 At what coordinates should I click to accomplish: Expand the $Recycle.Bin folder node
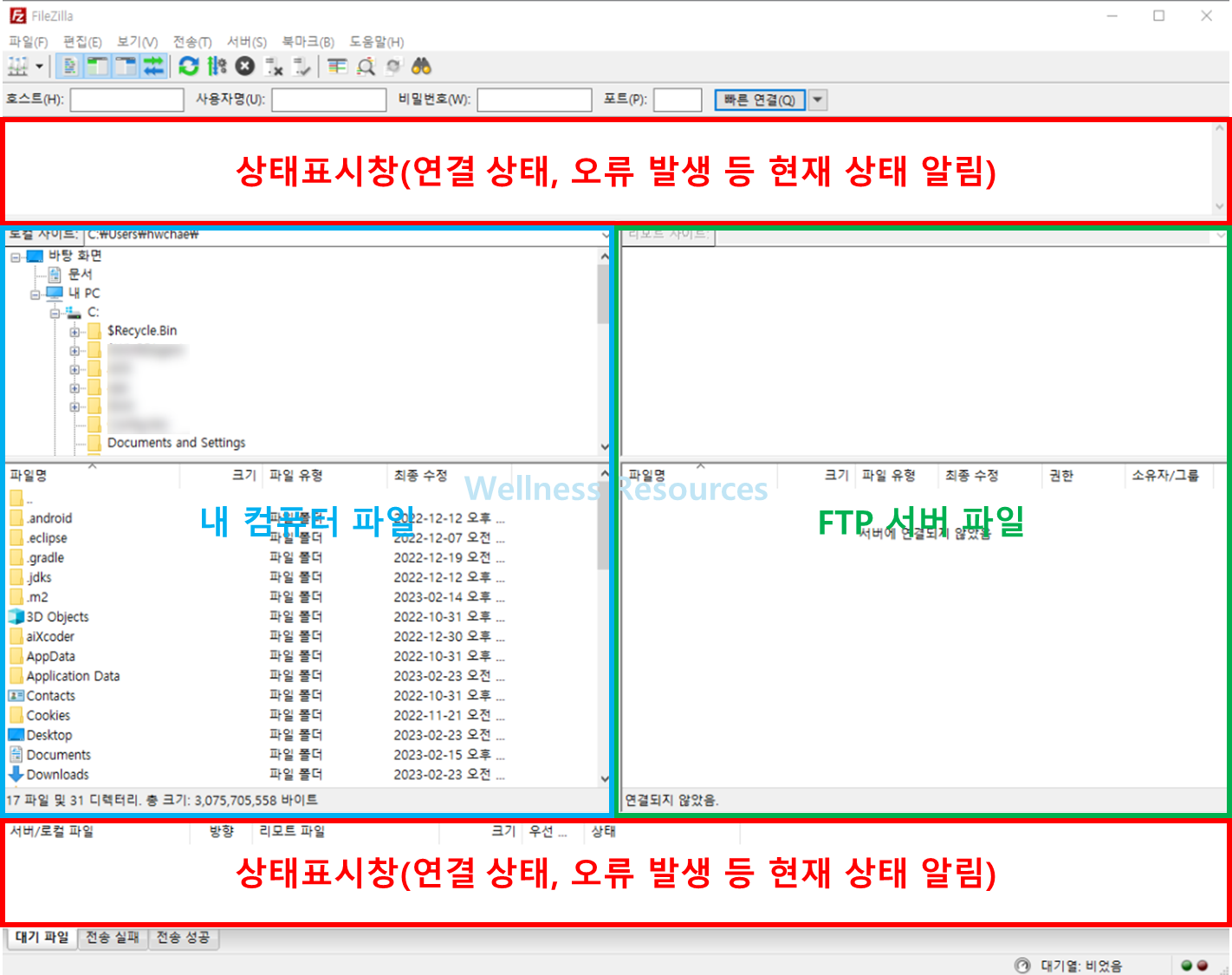point(75,332)
